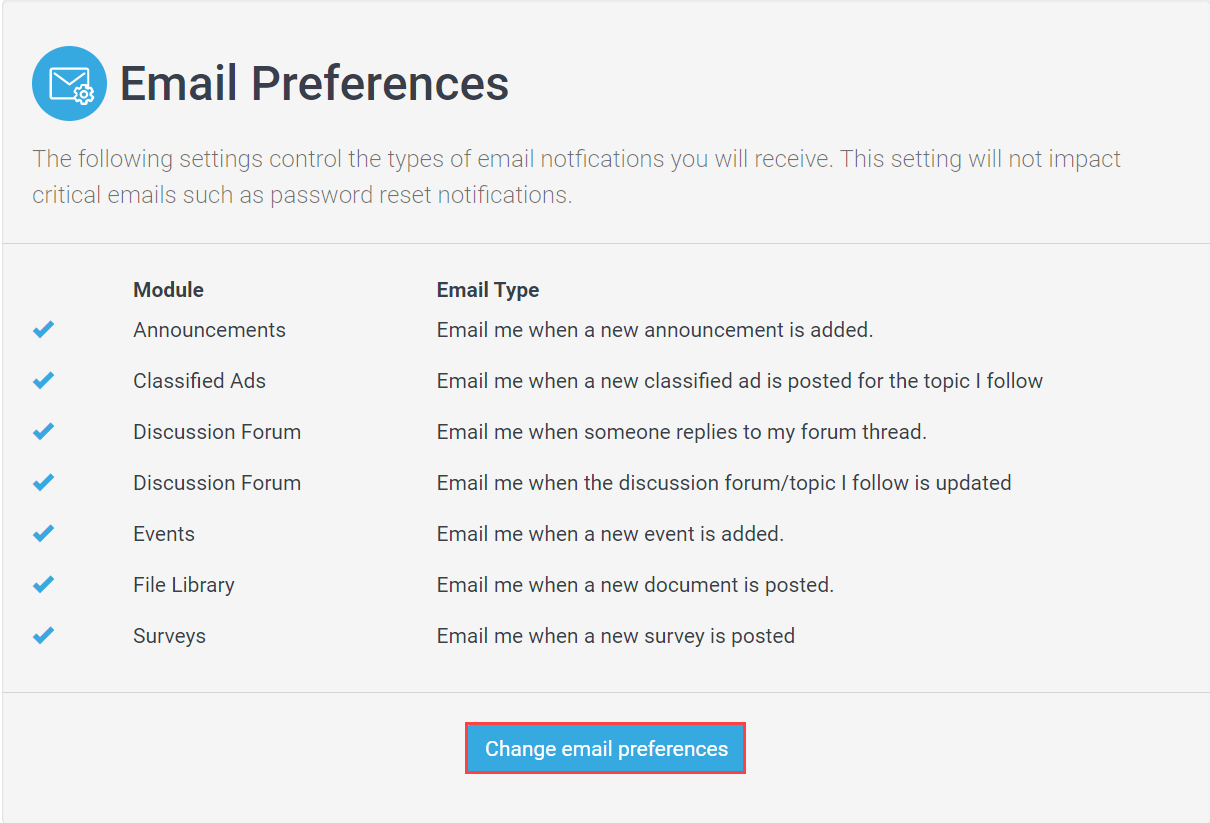
Task: Click the checkmark beside Classified Ads
Action: [43, 380]
